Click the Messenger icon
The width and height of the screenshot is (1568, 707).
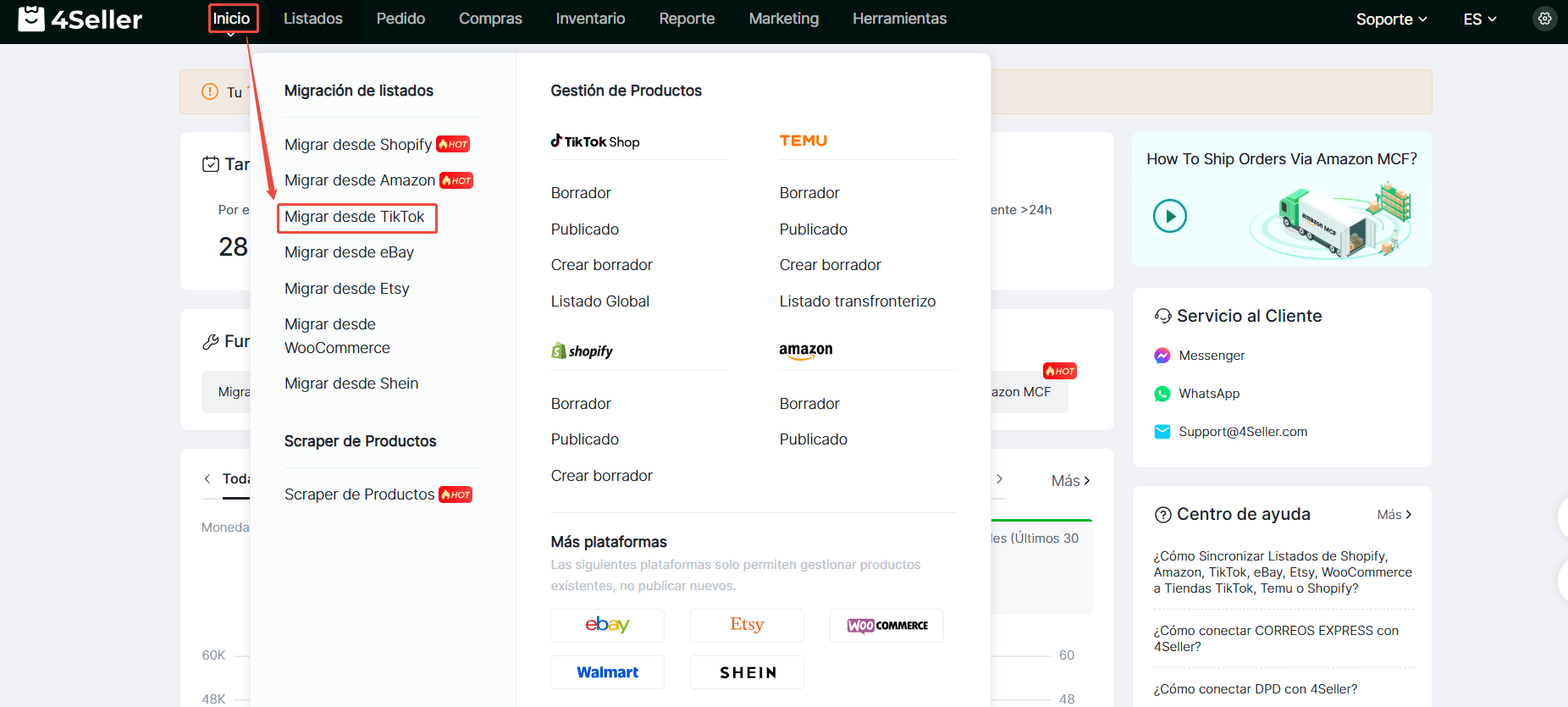1162,356
